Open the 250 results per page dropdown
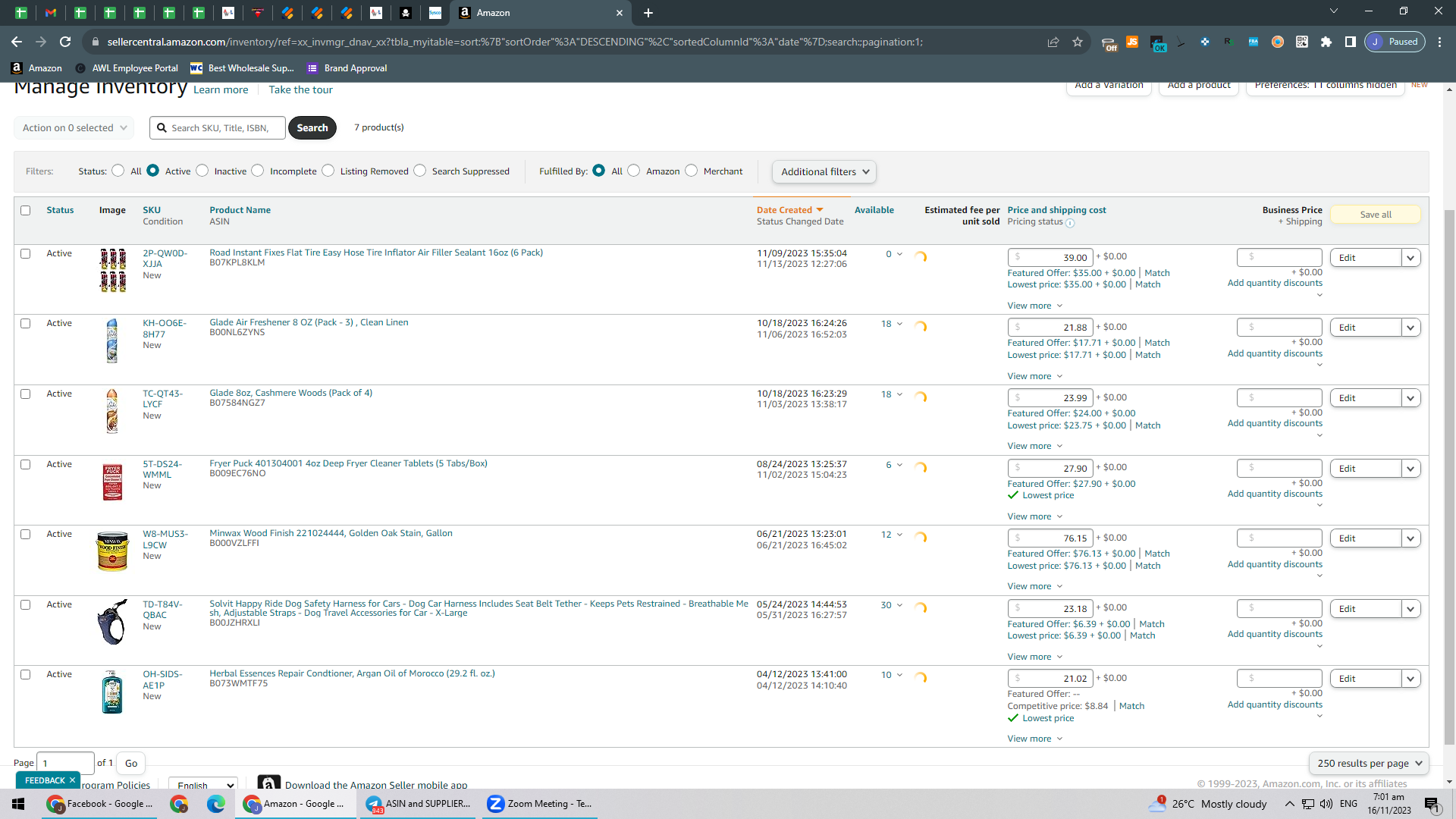 pyautogui.click(x=1369, y=764)
